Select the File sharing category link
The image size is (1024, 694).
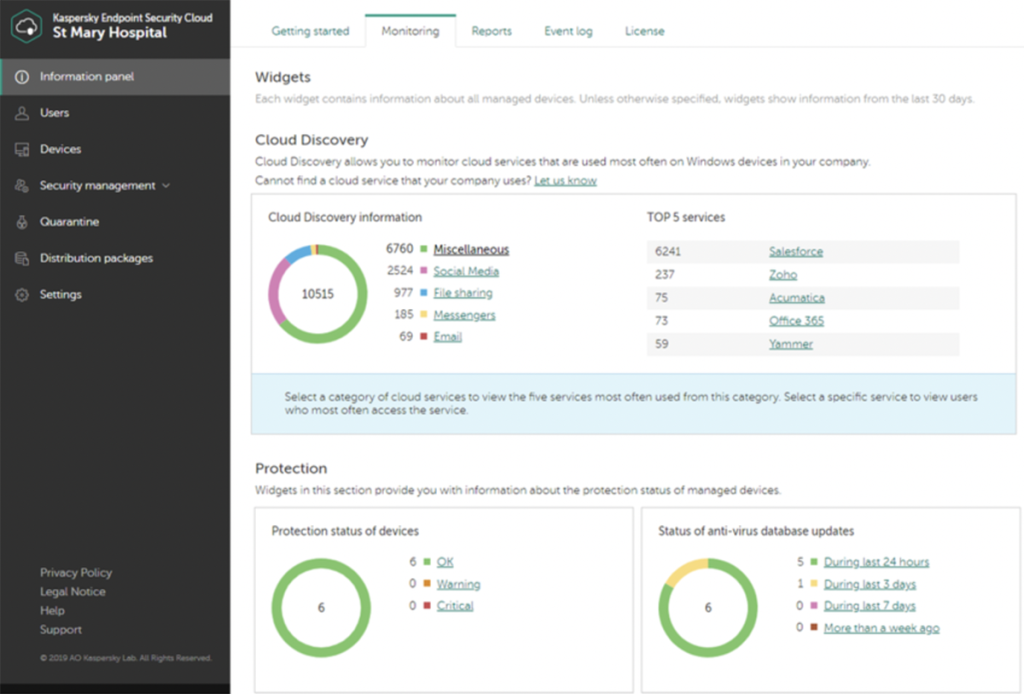coord(462,292)
